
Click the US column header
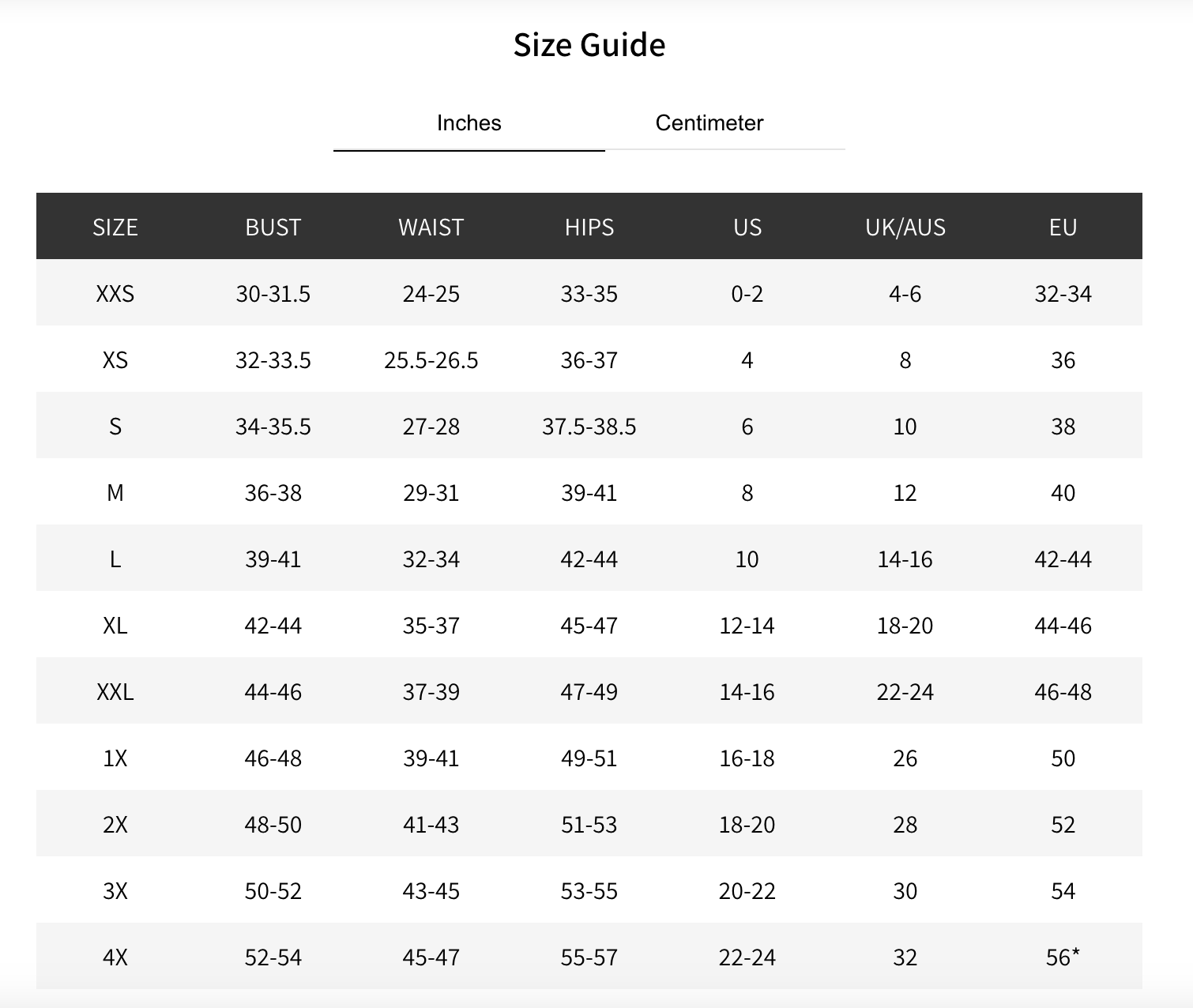747,228
